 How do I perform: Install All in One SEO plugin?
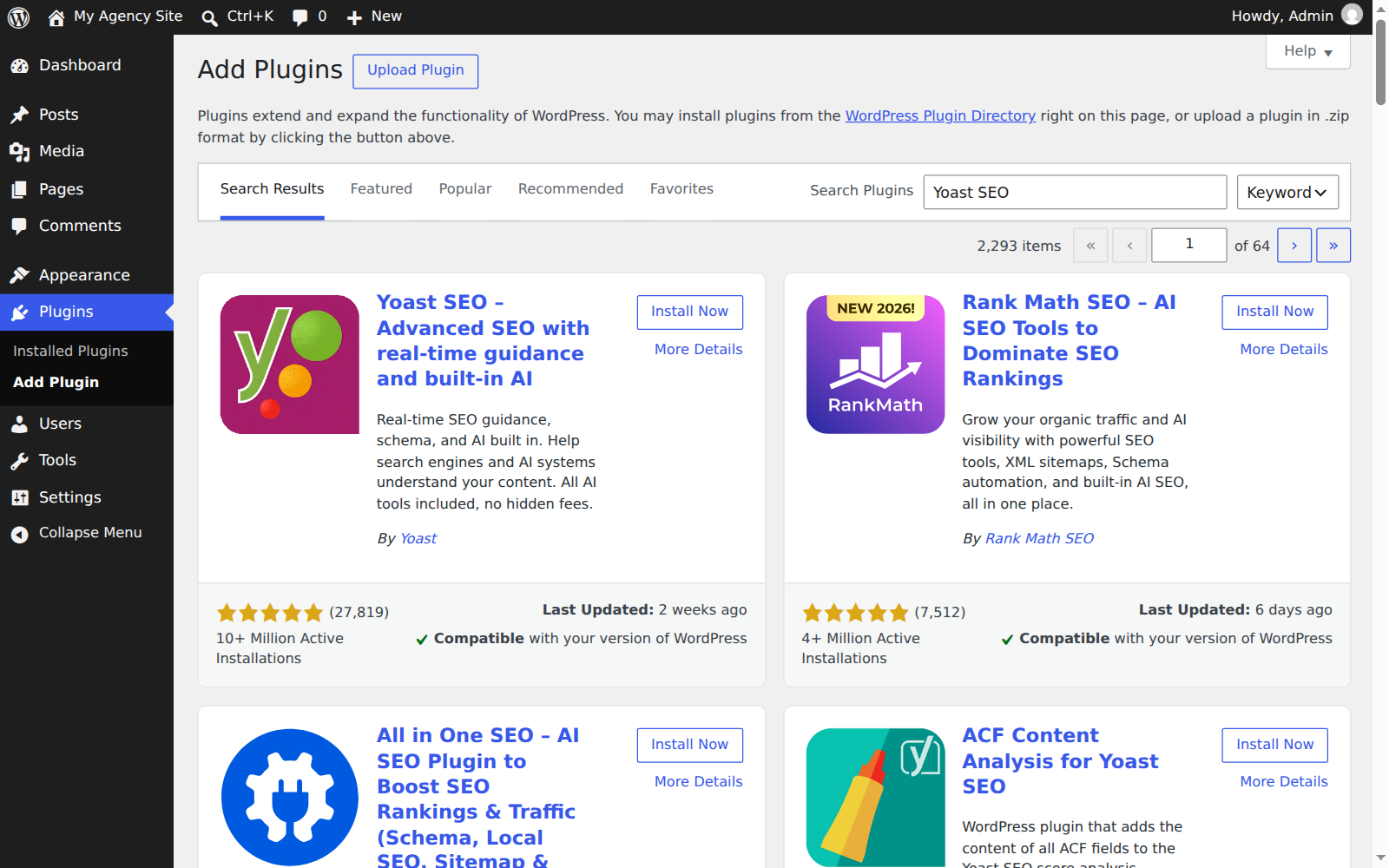[x=689, y=746]
